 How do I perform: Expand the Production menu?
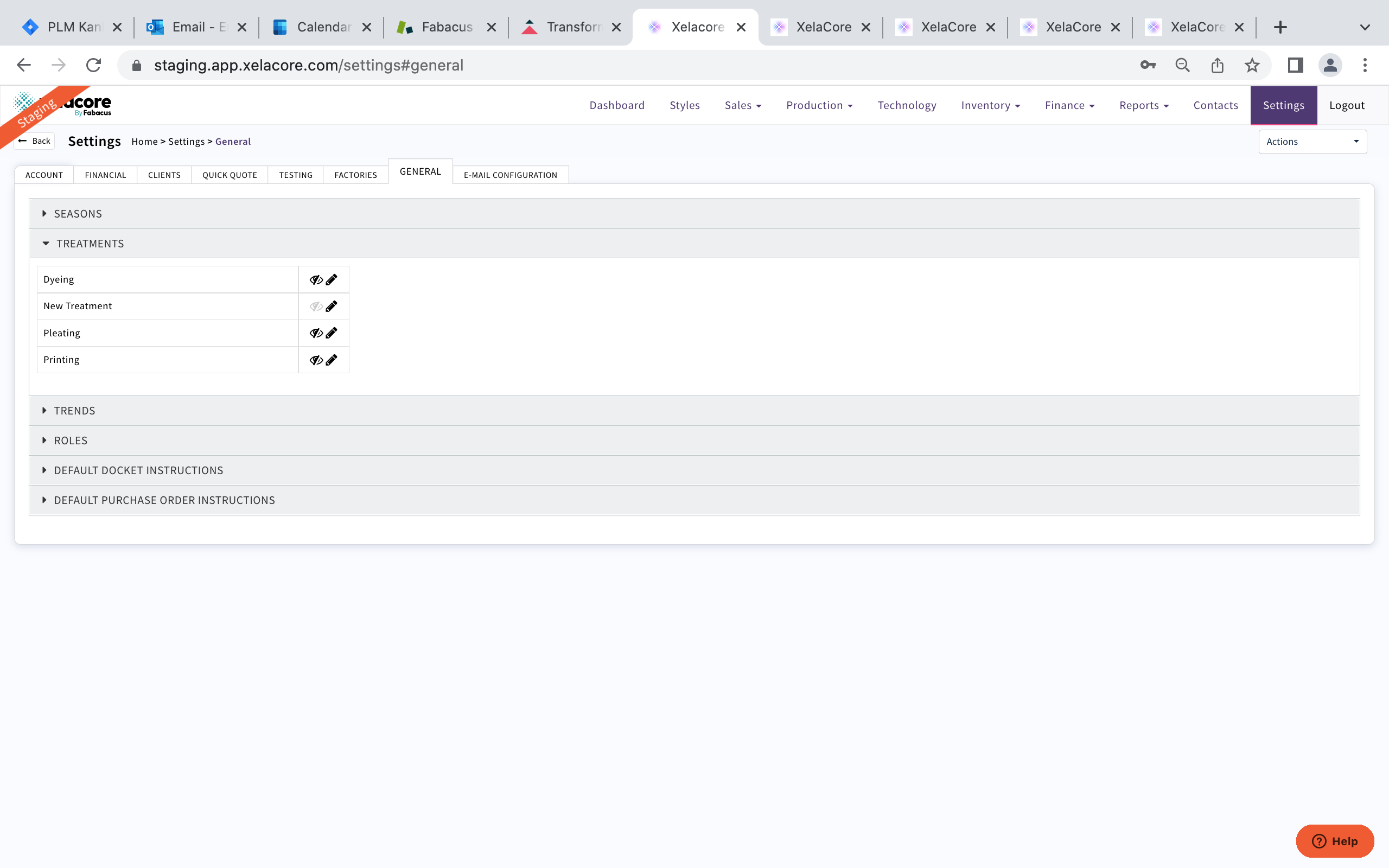point(819,105)
